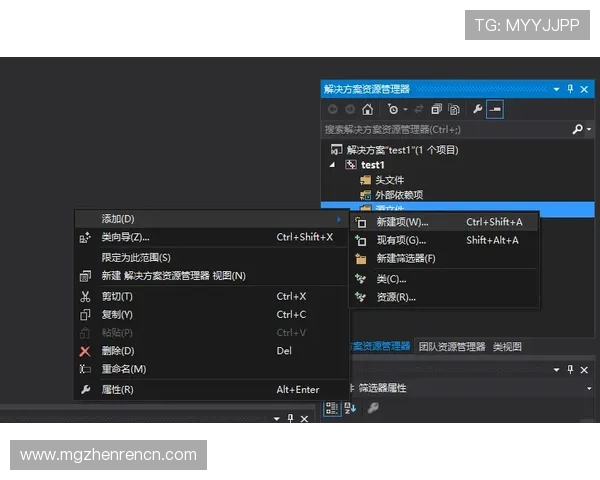Screen dimensions: 600x480
Task: Choose 属性(R) from context menu
Action: [x=211, y=390]
